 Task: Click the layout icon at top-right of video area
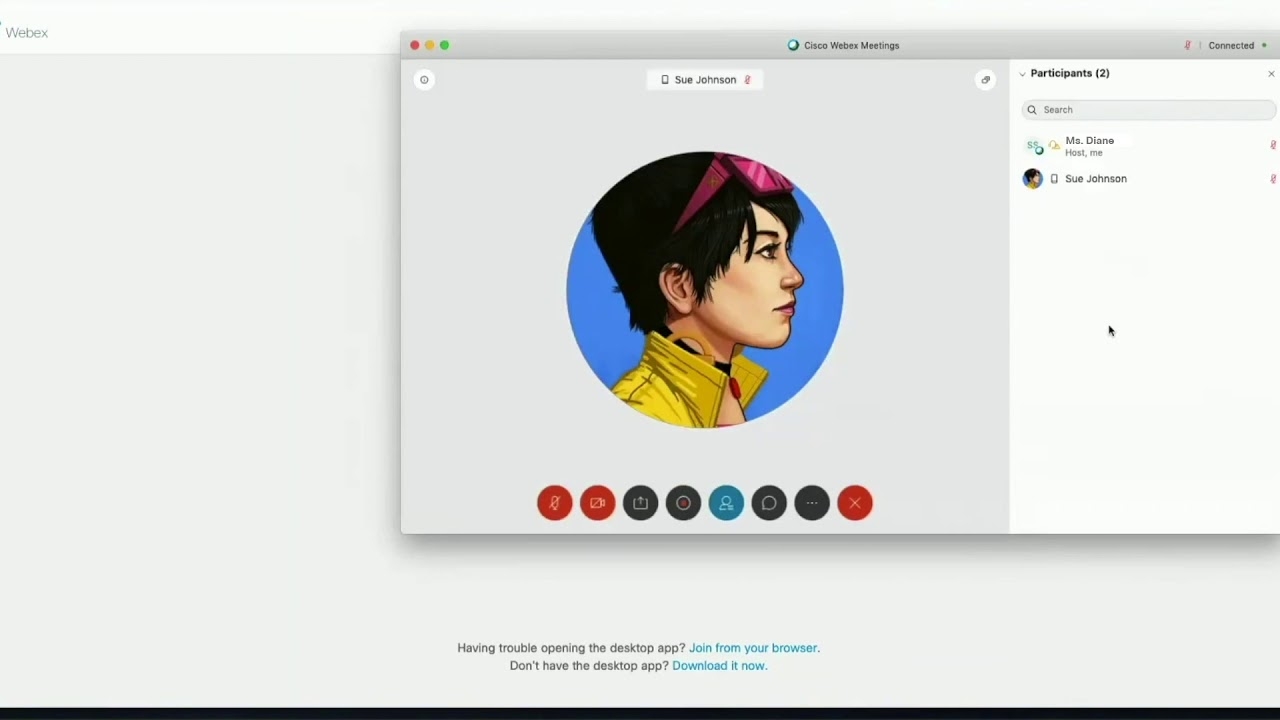985,80
